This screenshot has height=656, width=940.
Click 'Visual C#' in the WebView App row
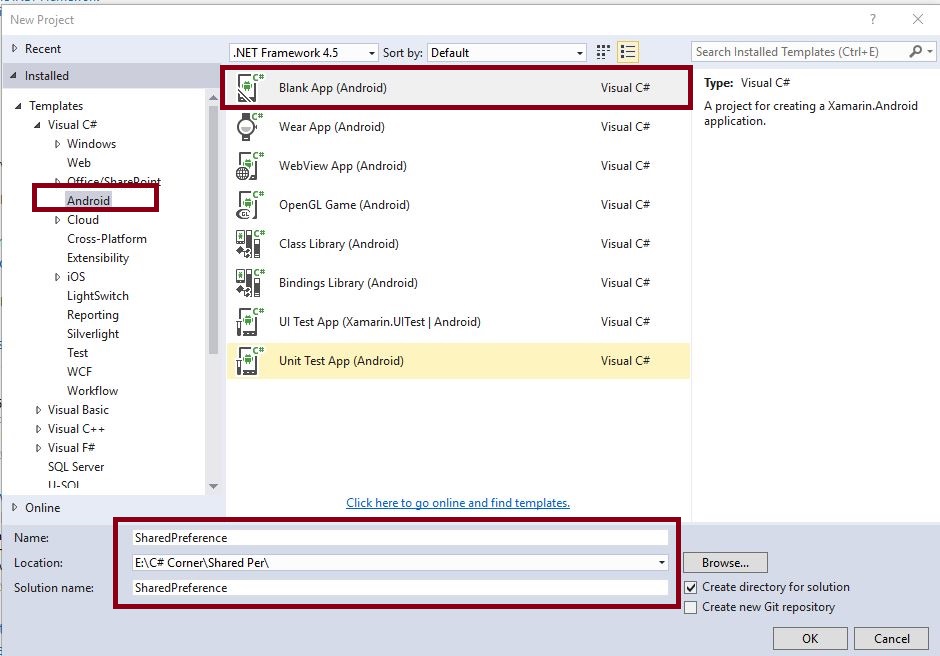tap(625, 165)
